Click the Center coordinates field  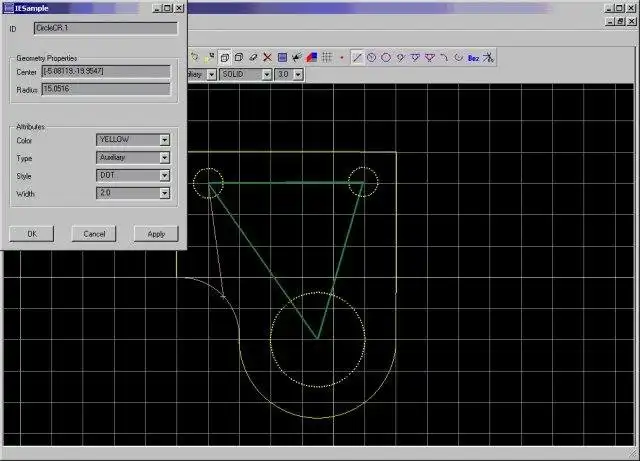point(106,71)
